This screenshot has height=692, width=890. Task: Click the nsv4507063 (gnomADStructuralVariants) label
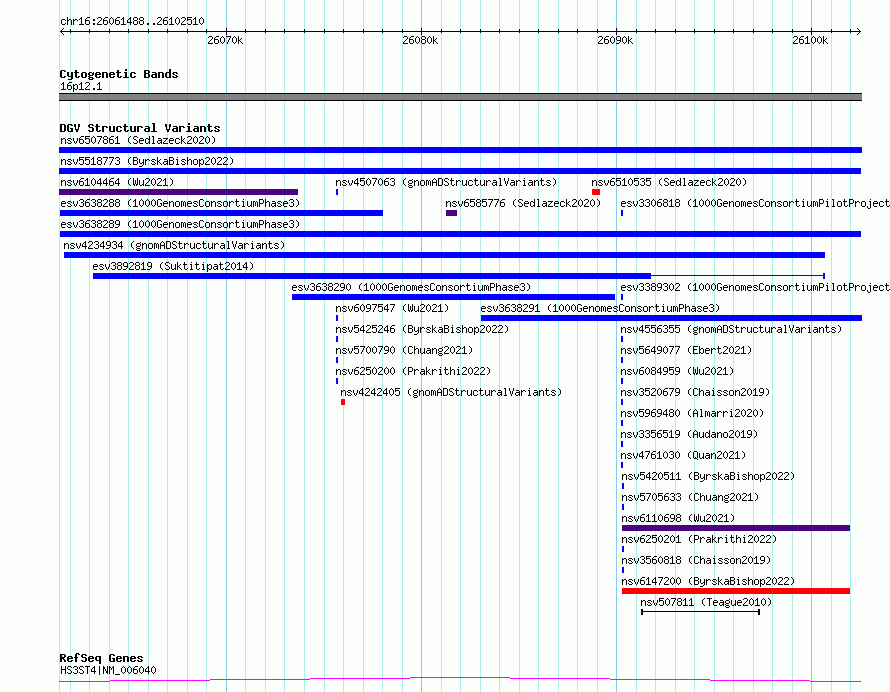point(446,182)
